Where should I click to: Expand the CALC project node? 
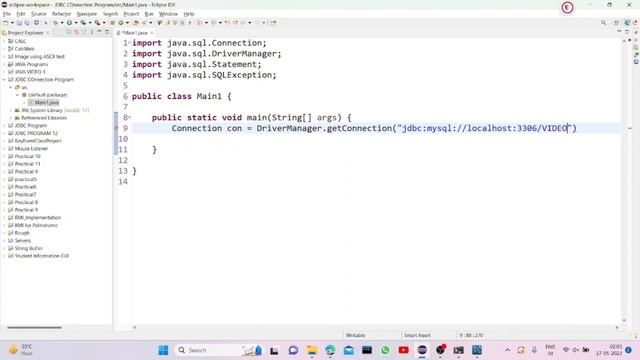pos(4,41)
